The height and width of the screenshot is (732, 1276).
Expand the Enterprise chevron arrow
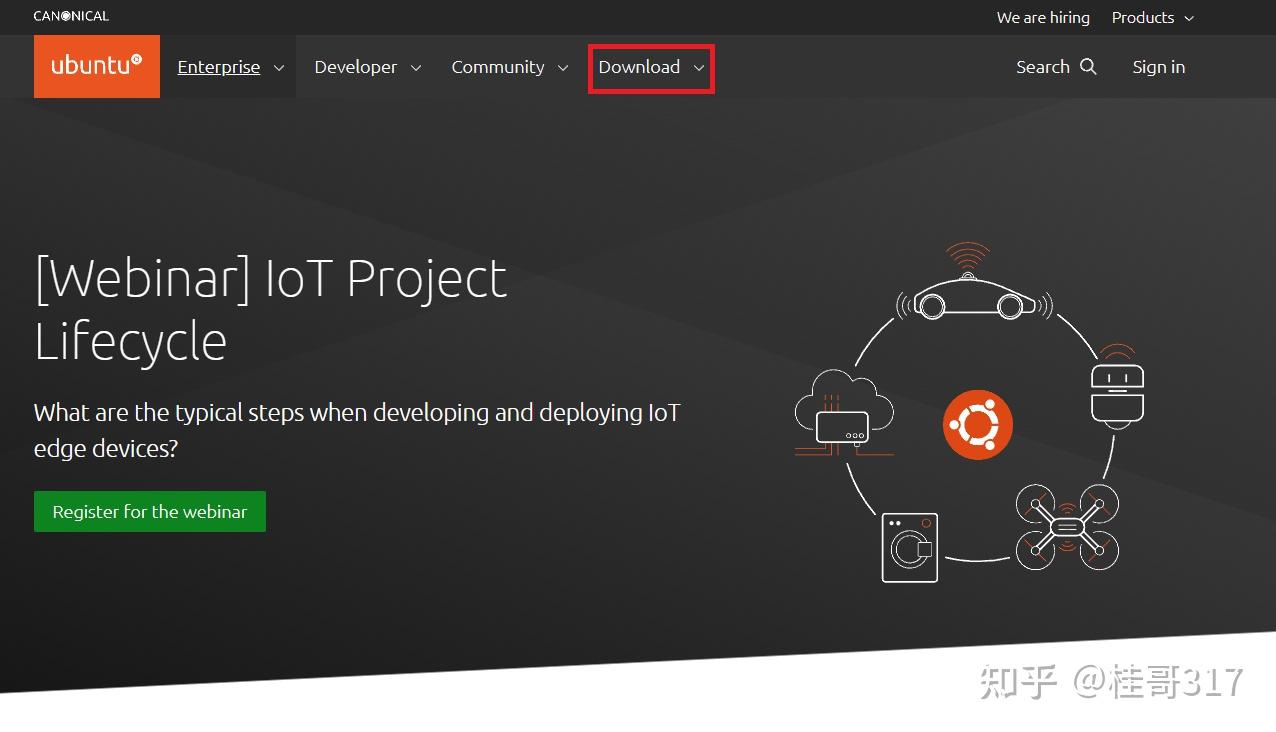click(x=279, y=68)
